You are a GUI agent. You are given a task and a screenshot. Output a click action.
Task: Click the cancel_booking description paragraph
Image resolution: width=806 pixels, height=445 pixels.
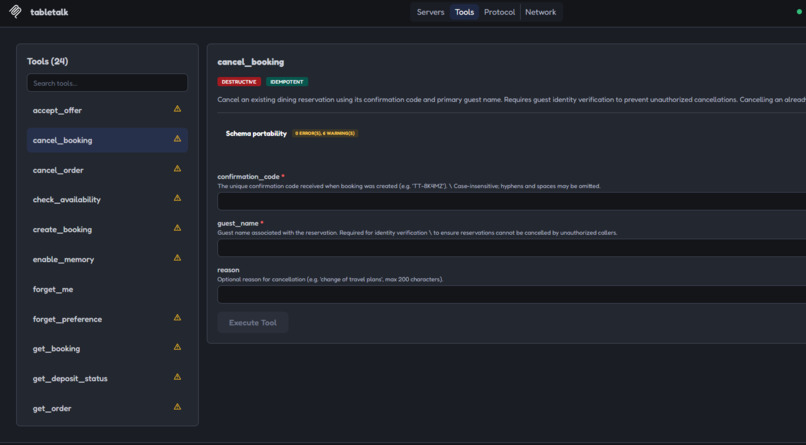(x=511, y=100)
